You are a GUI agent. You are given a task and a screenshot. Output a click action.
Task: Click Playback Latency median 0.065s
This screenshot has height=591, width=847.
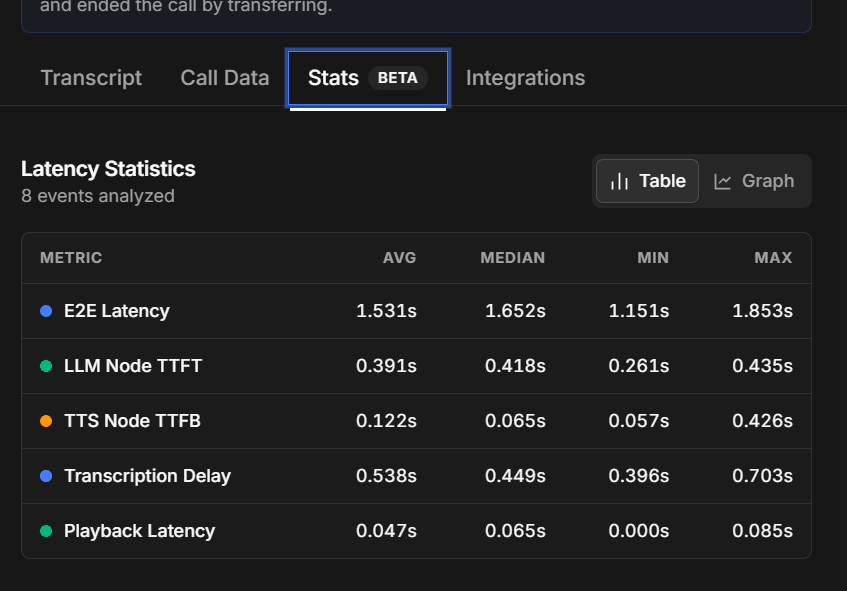(x=515, y=531)
